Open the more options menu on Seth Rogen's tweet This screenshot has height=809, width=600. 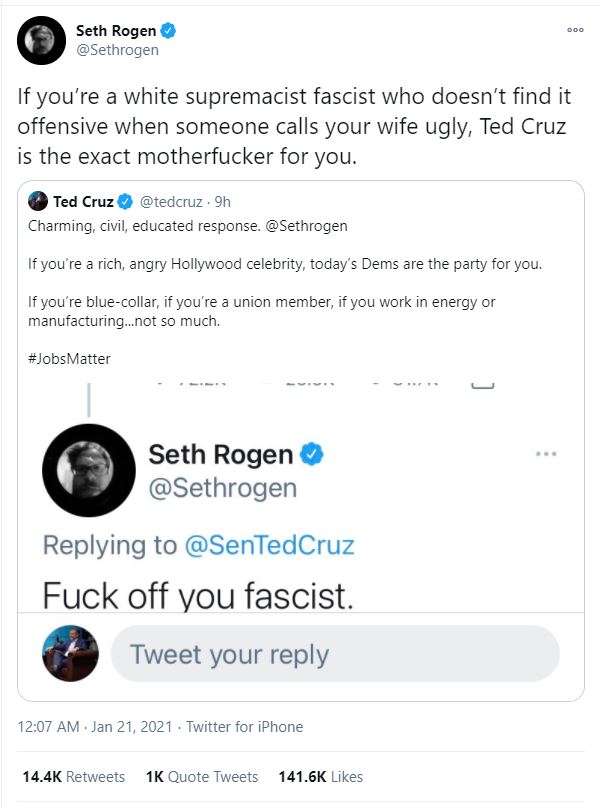574,31
